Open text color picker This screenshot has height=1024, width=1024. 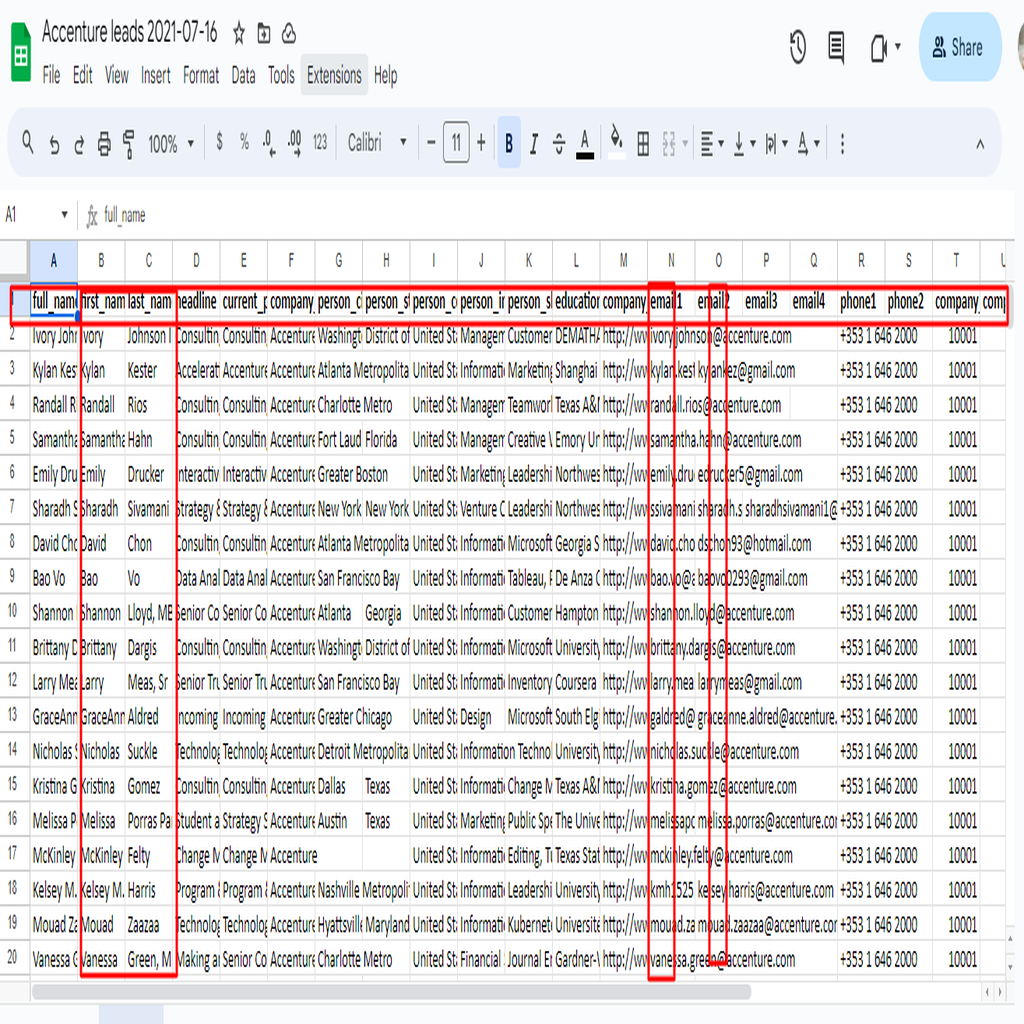click(x=585, y=144)
